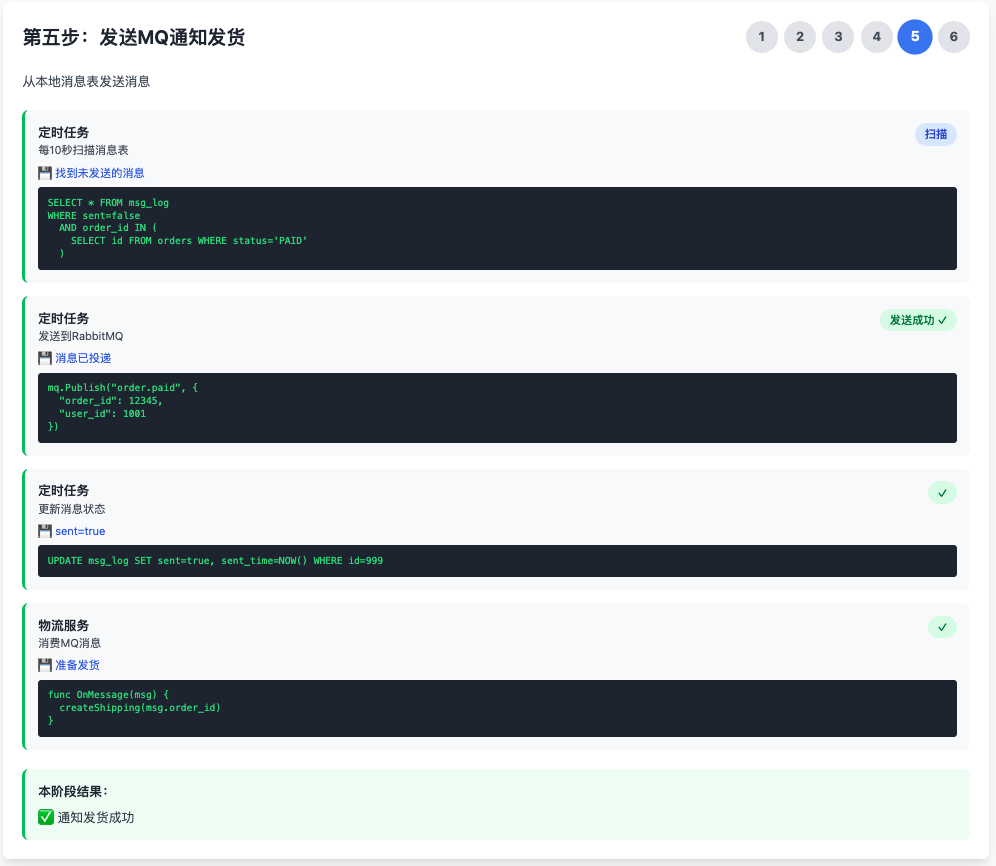996x866 pixels.
Task: Click the UPDATE msg_log code block
Action: point(497,561)
